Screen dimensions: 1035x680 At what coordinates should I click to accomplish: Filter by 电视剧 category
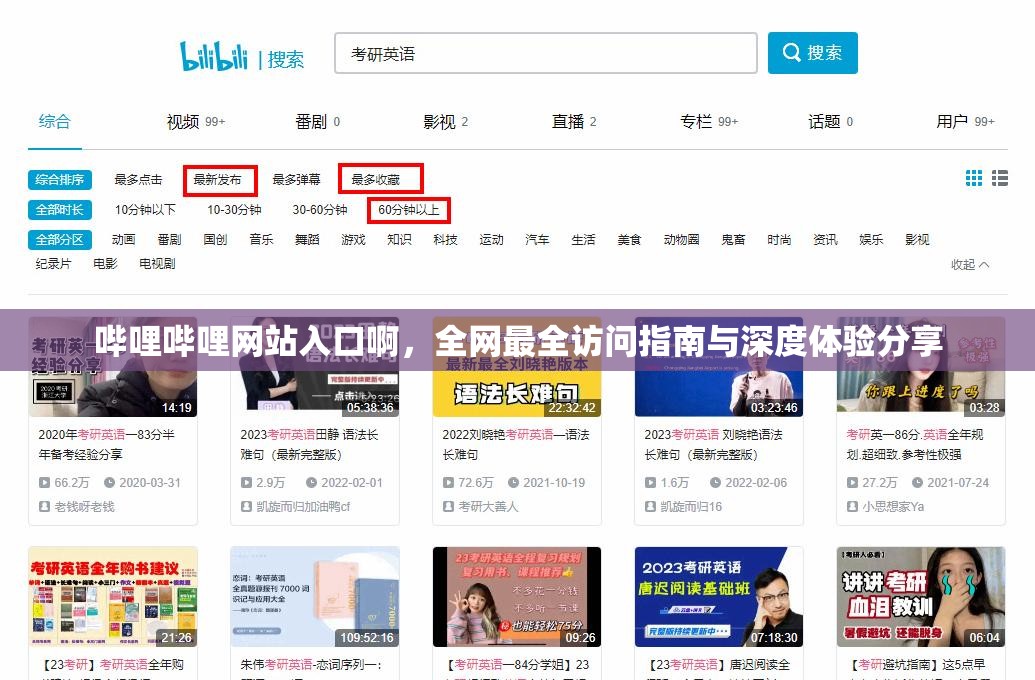157,263
